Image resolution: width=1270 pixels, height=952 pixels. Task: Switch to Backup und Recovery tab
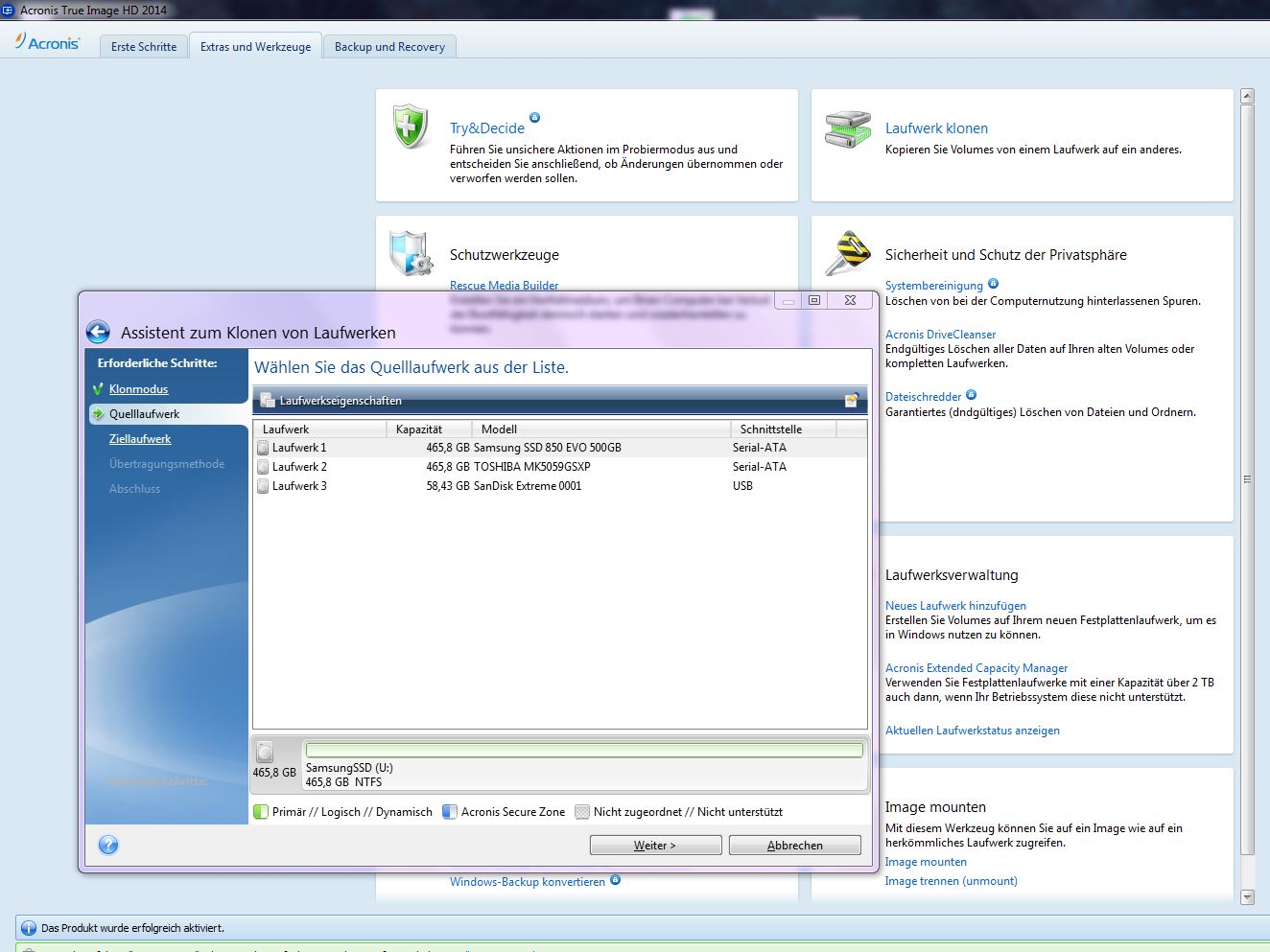click(389, 46)
